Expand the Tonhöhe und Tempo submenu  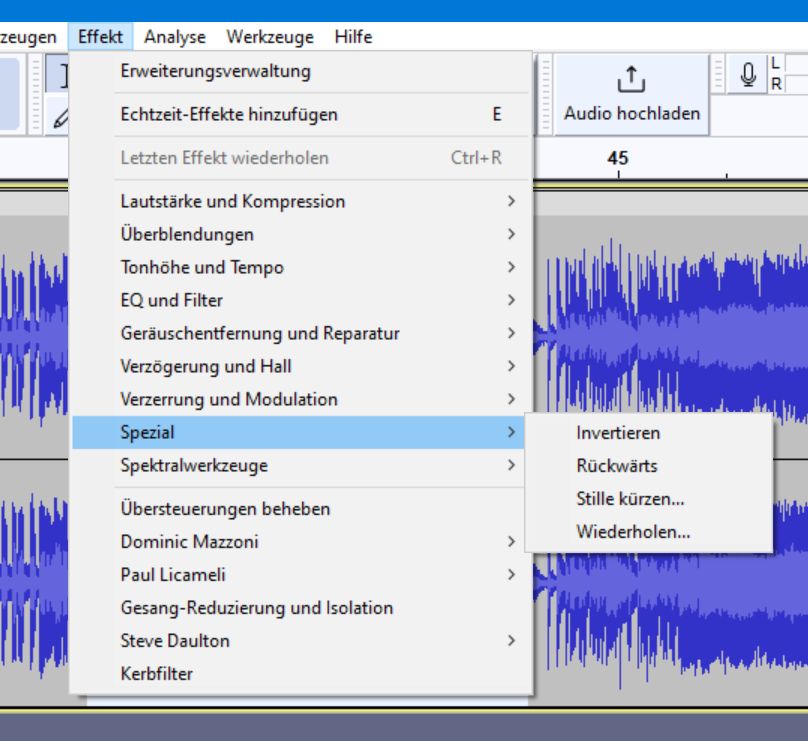coord(202,267)
